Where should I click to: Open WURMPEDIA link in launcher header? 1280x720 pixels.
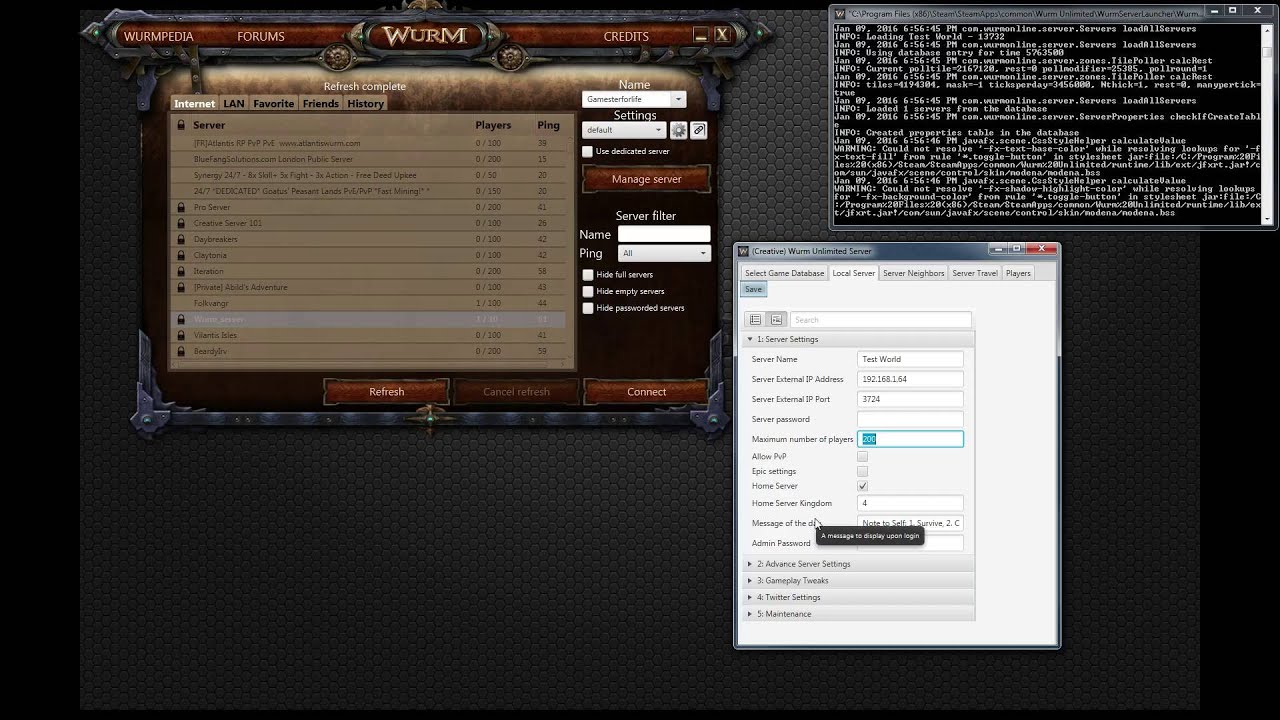tap(158, 36)
